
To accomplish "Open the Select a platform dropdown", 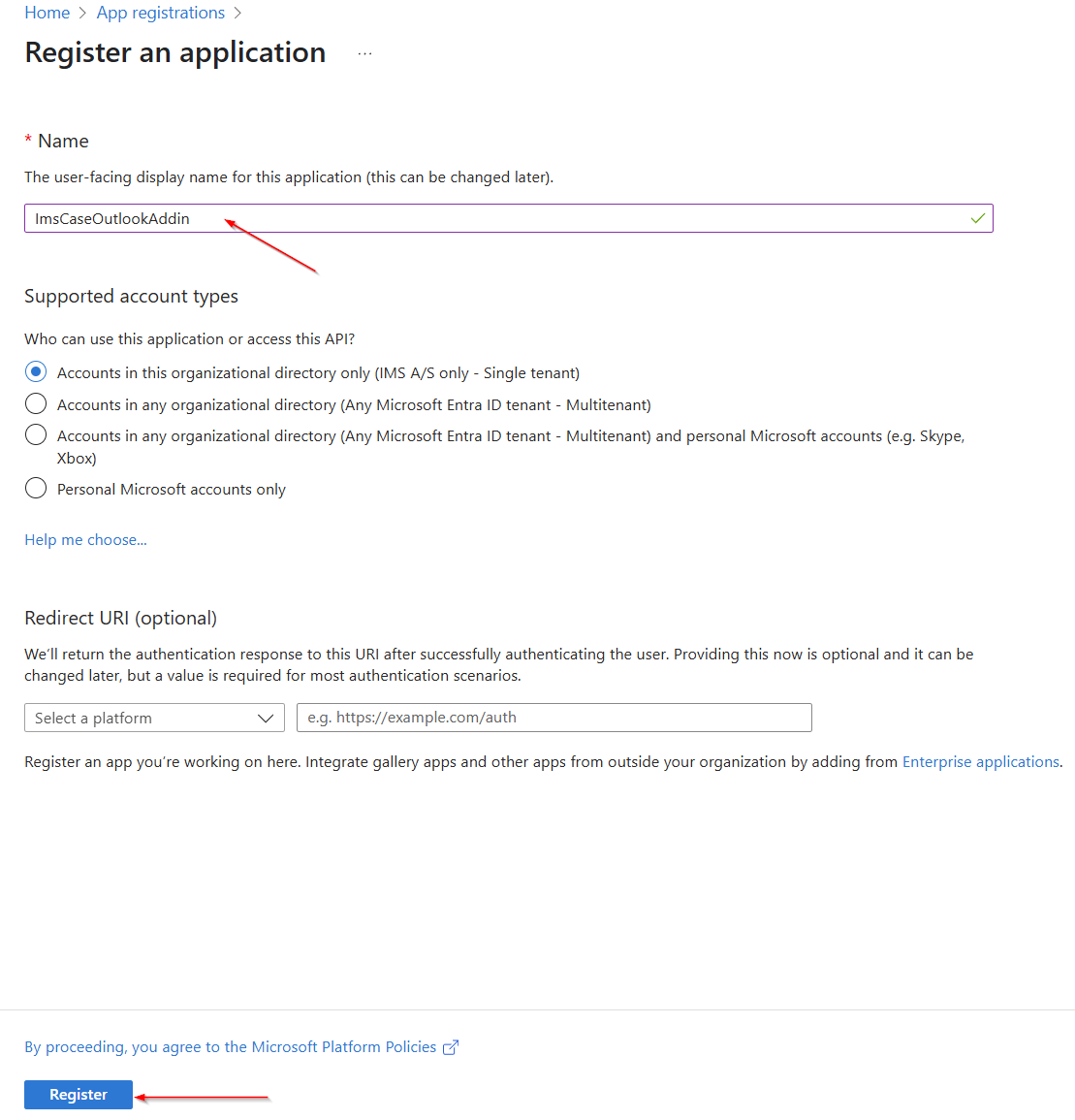I will point(154,718).
